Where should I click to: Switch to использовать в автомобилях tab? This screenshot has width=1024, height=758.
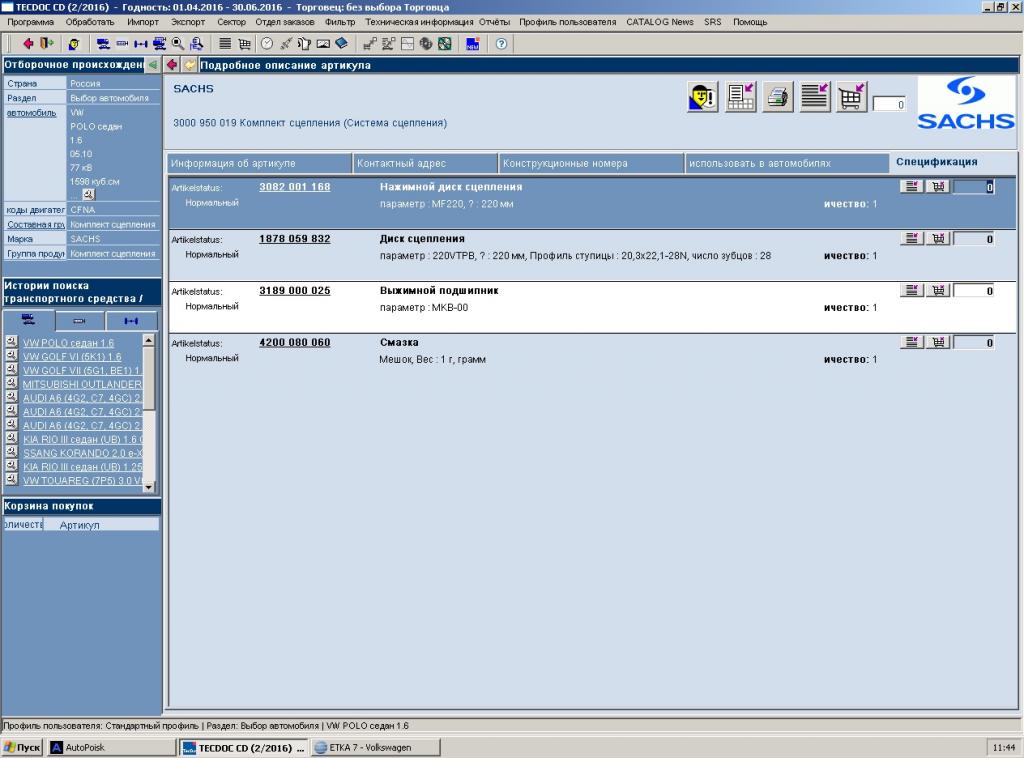click(x=786, y=163)
